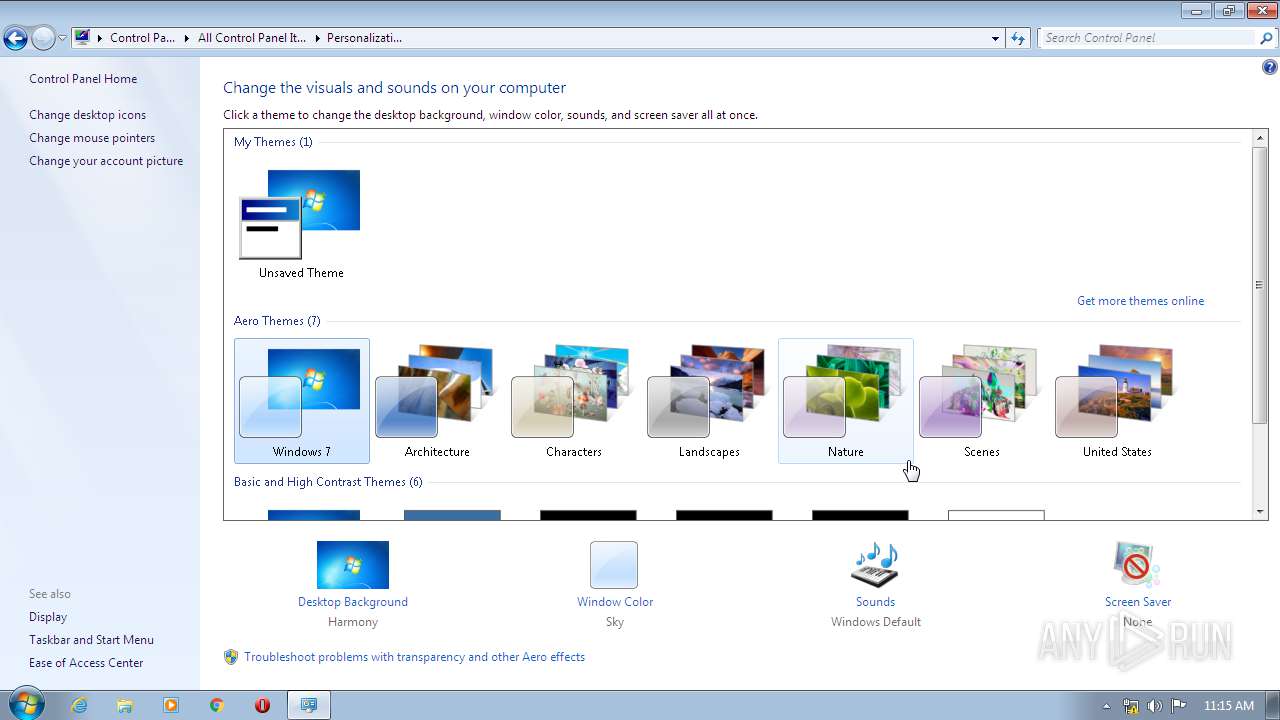Open Window Color Sky swatch

[614, 565]
